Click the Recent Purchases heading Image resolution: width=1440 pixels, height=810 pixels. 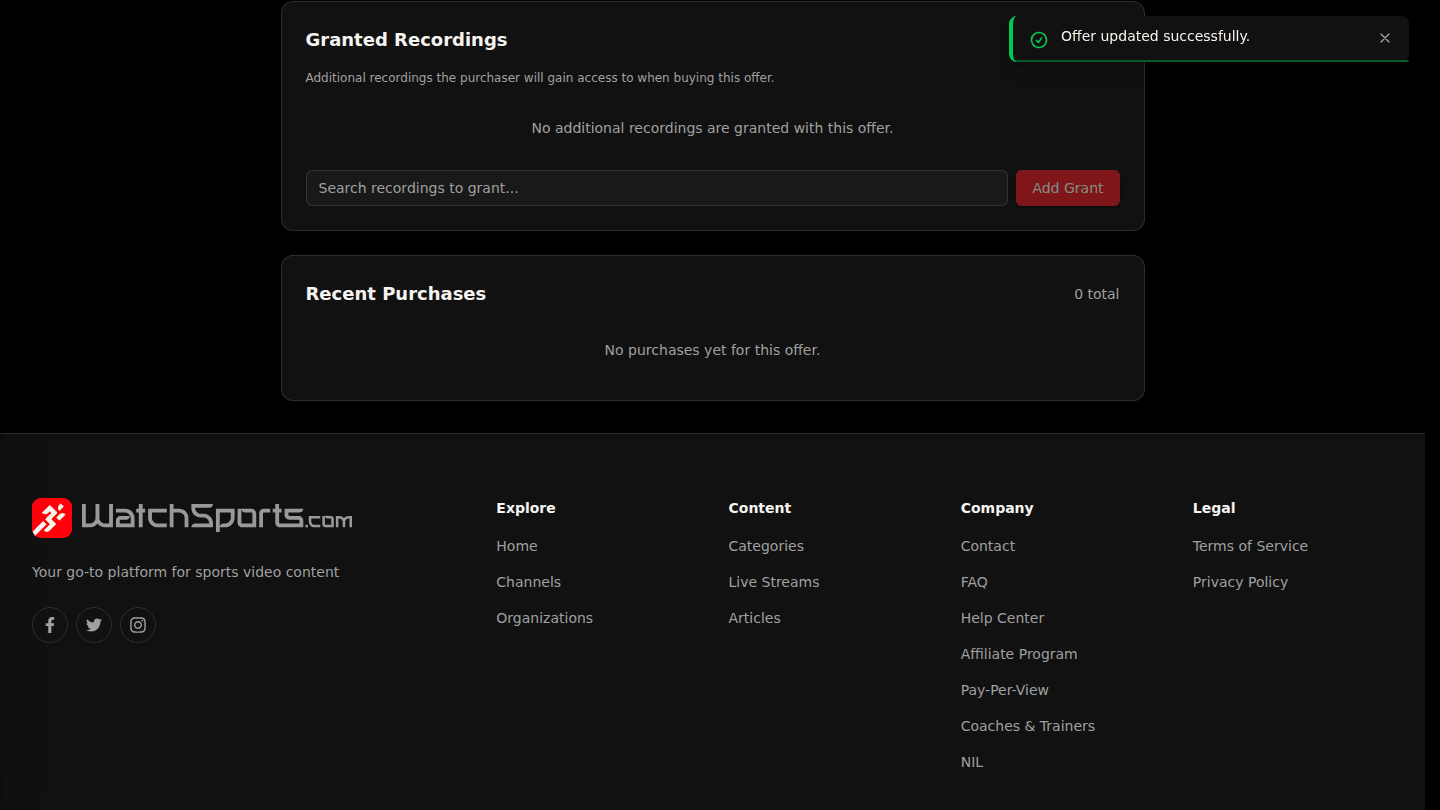point(396,294)
